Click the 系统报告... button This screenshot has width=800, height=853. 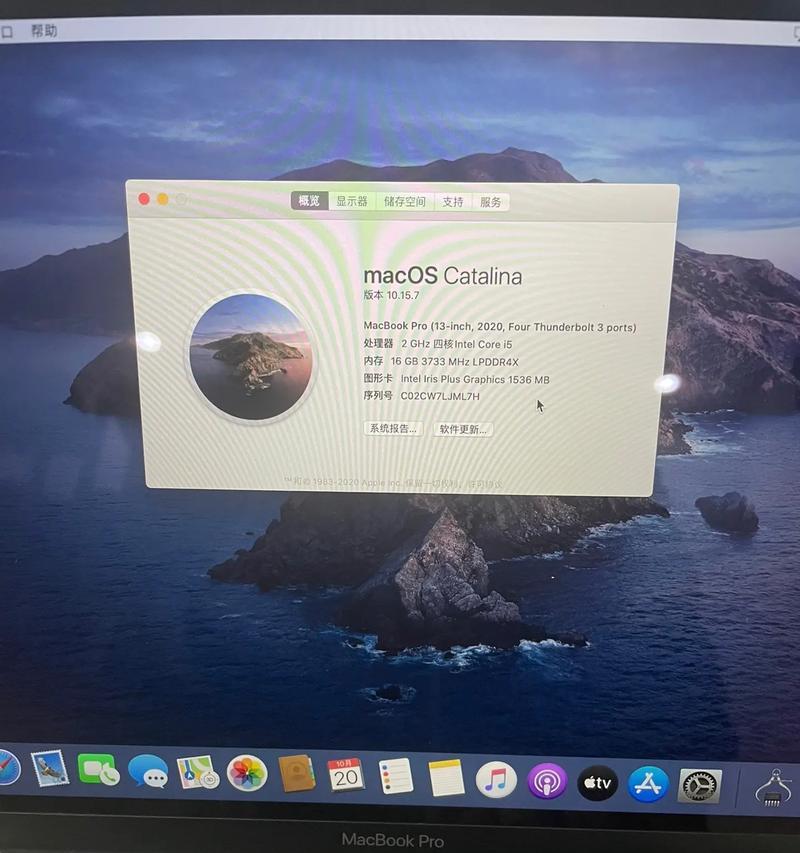[x=393, y=429]
